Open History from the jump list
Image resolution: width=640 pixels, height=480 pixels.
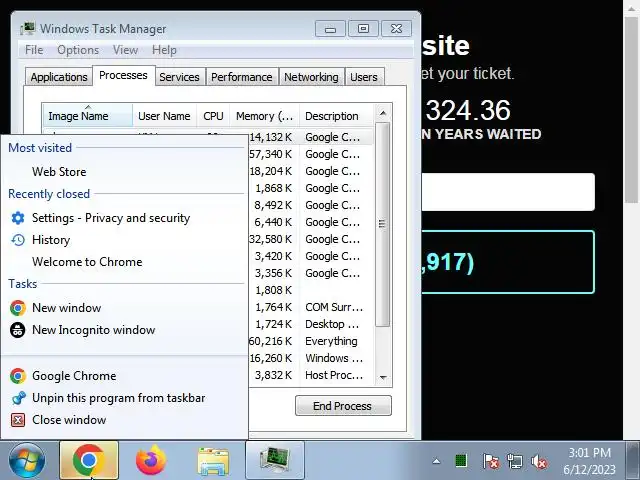[x=51, y=240]
